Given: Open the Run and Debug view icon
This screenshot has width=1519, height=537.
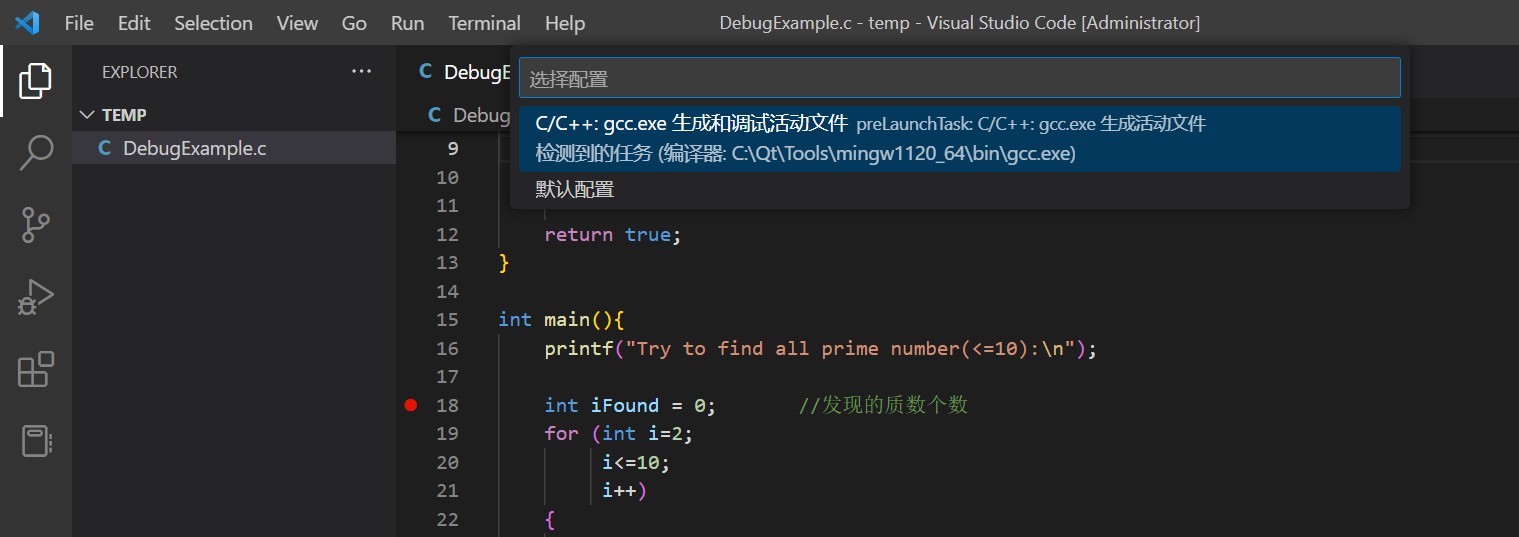Looking at the screenshot, I should click(35, 298).
